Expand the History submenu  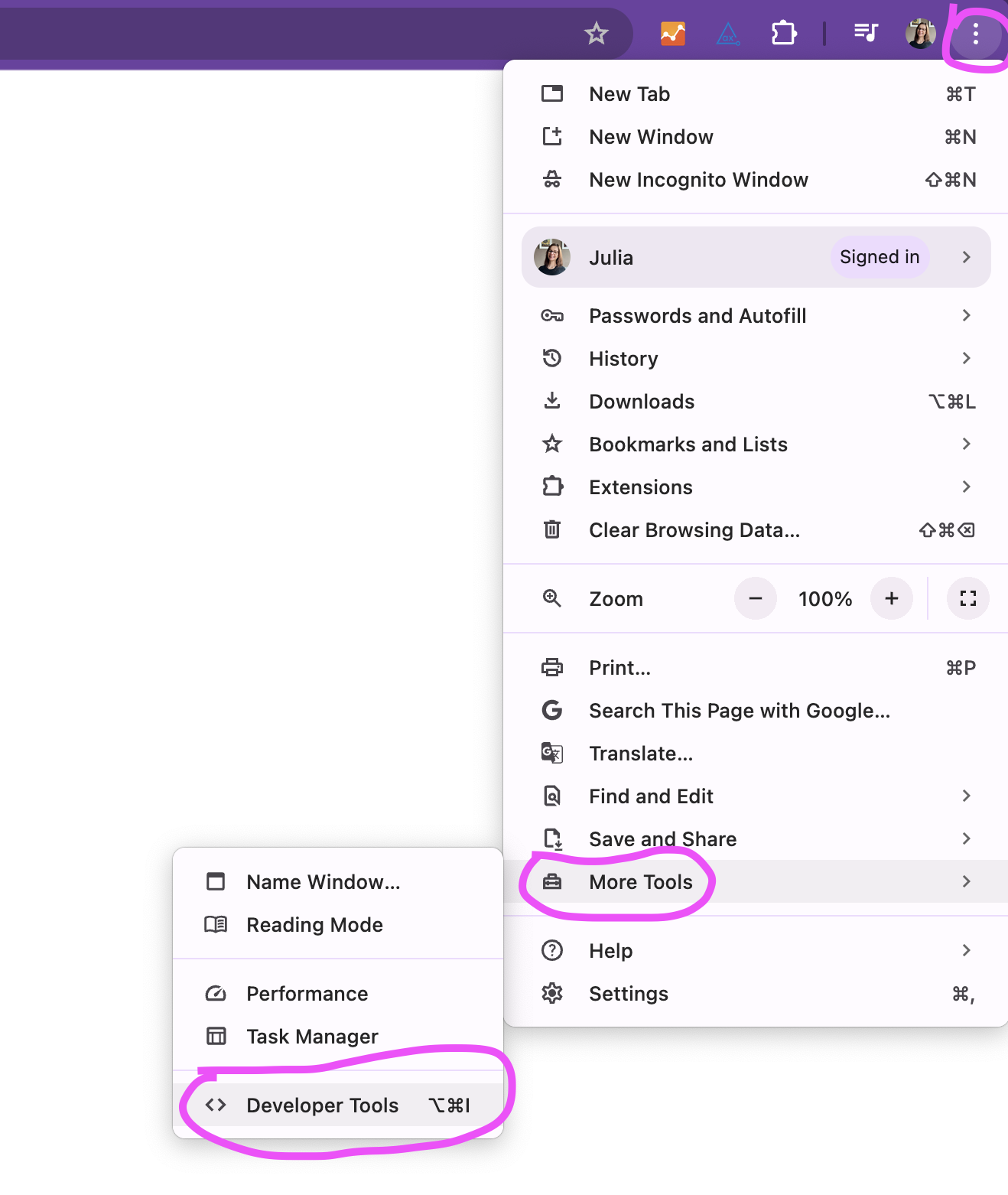tap(756, 358)
